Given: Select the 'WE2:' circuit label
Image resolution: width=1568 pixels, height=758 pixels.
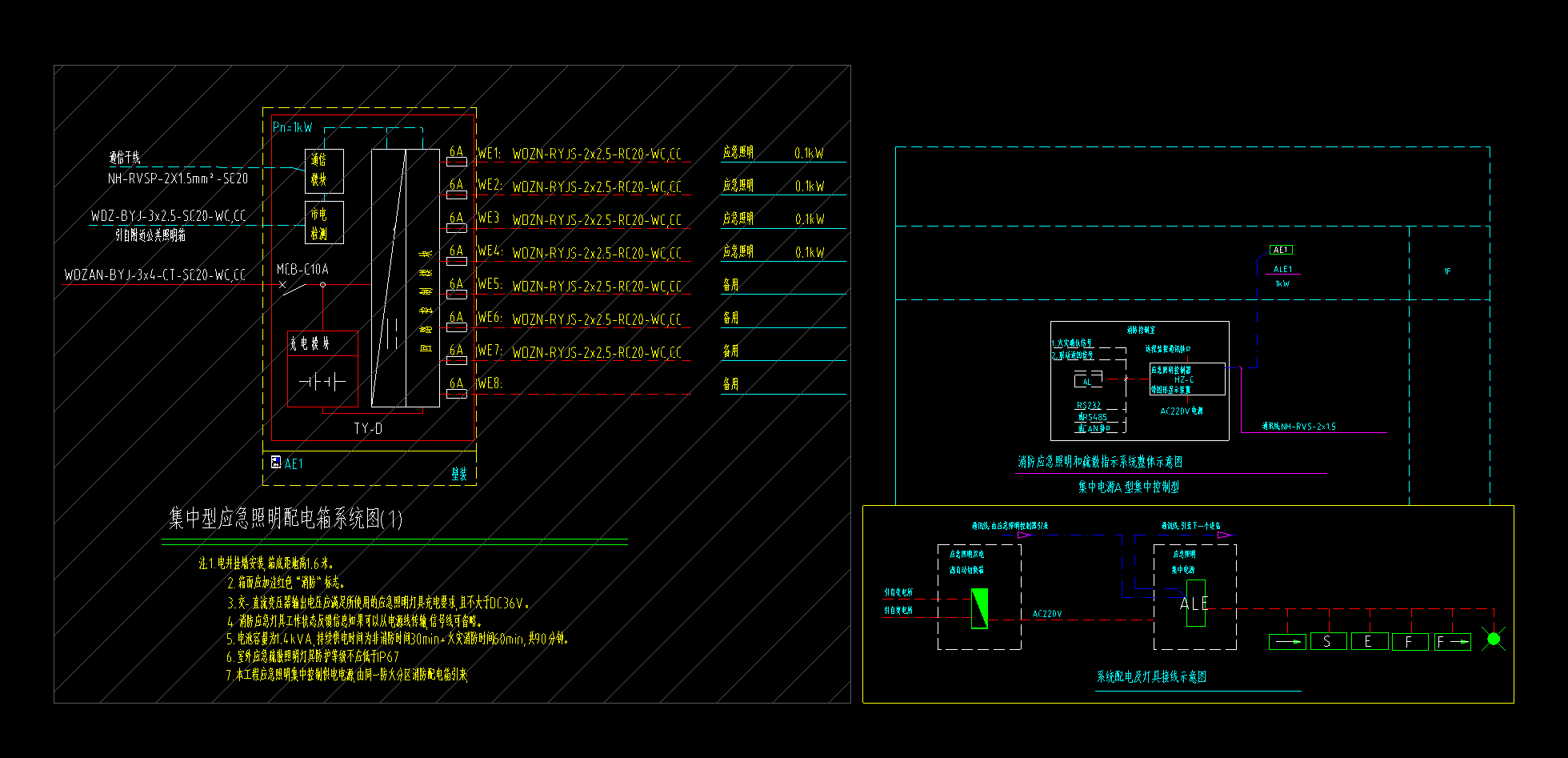Looking at the screenshot, I should point(490,186).
